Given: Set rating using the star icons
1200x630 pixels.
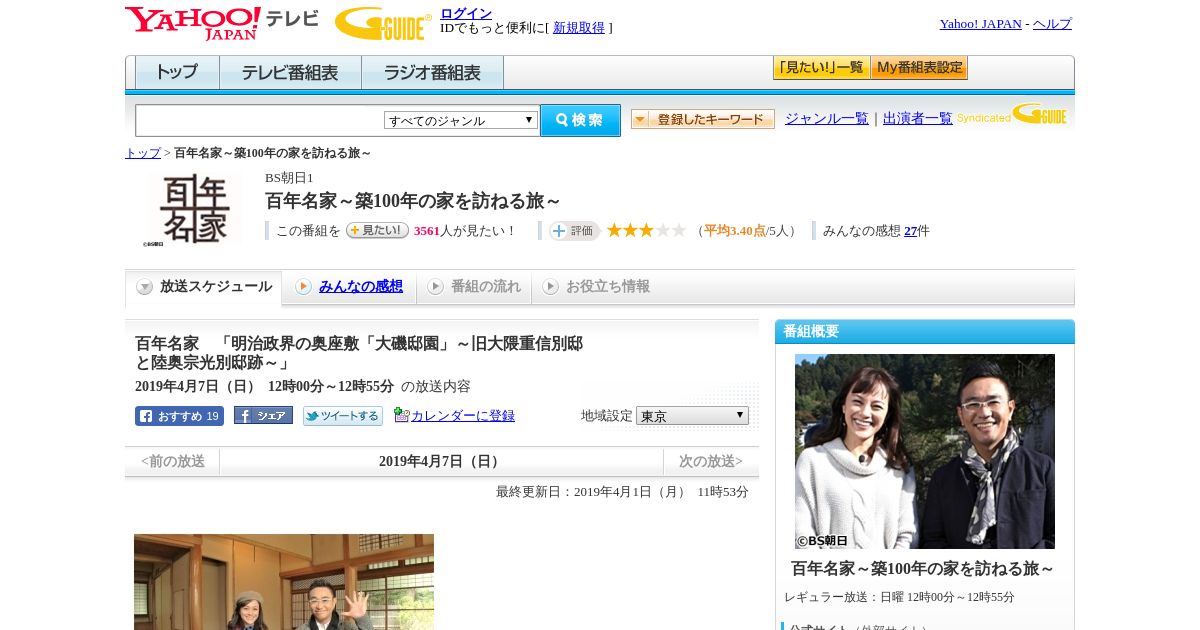Looking at the screenshot, I should tap(646, 230).
